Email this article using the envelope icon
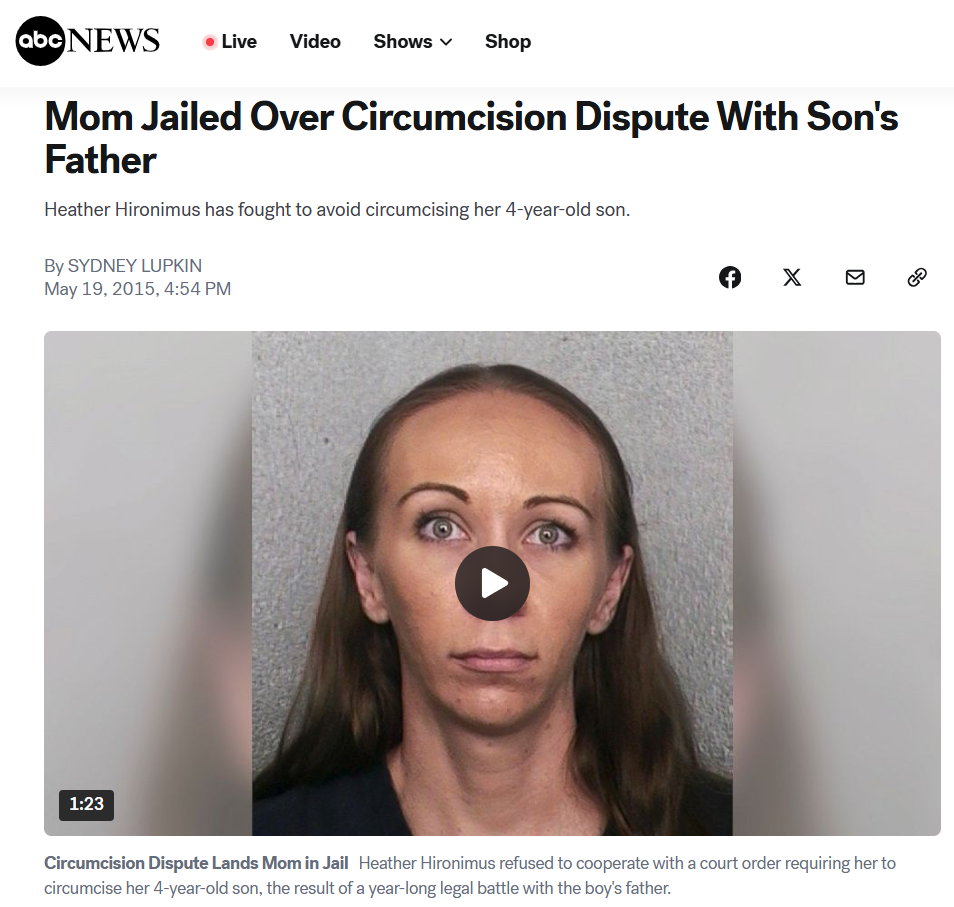Screen dimensions: 954x907 [855, 277]
